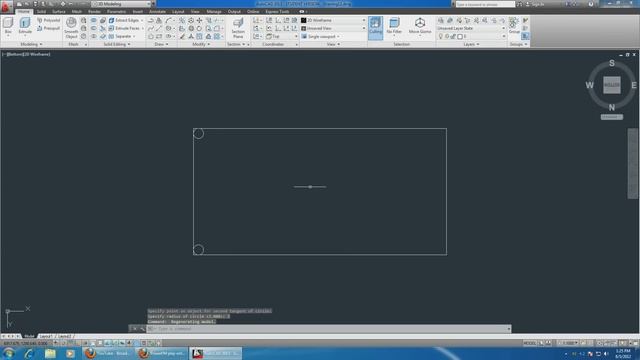Click the Separate solid editing tool
Image resolution: width=640 pixels, height=360 pixels.
pyautogui.click(x=120, y=36)
